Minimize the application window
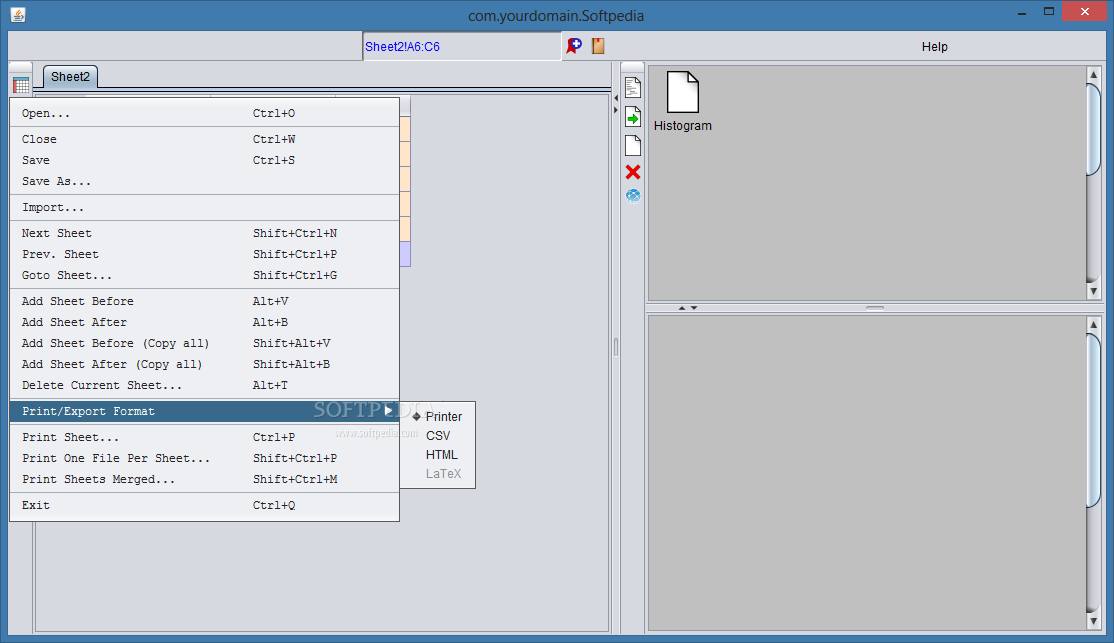The width and height of the screenshot is (1114, 643). pyautogui.click(x=1022, y=12)
